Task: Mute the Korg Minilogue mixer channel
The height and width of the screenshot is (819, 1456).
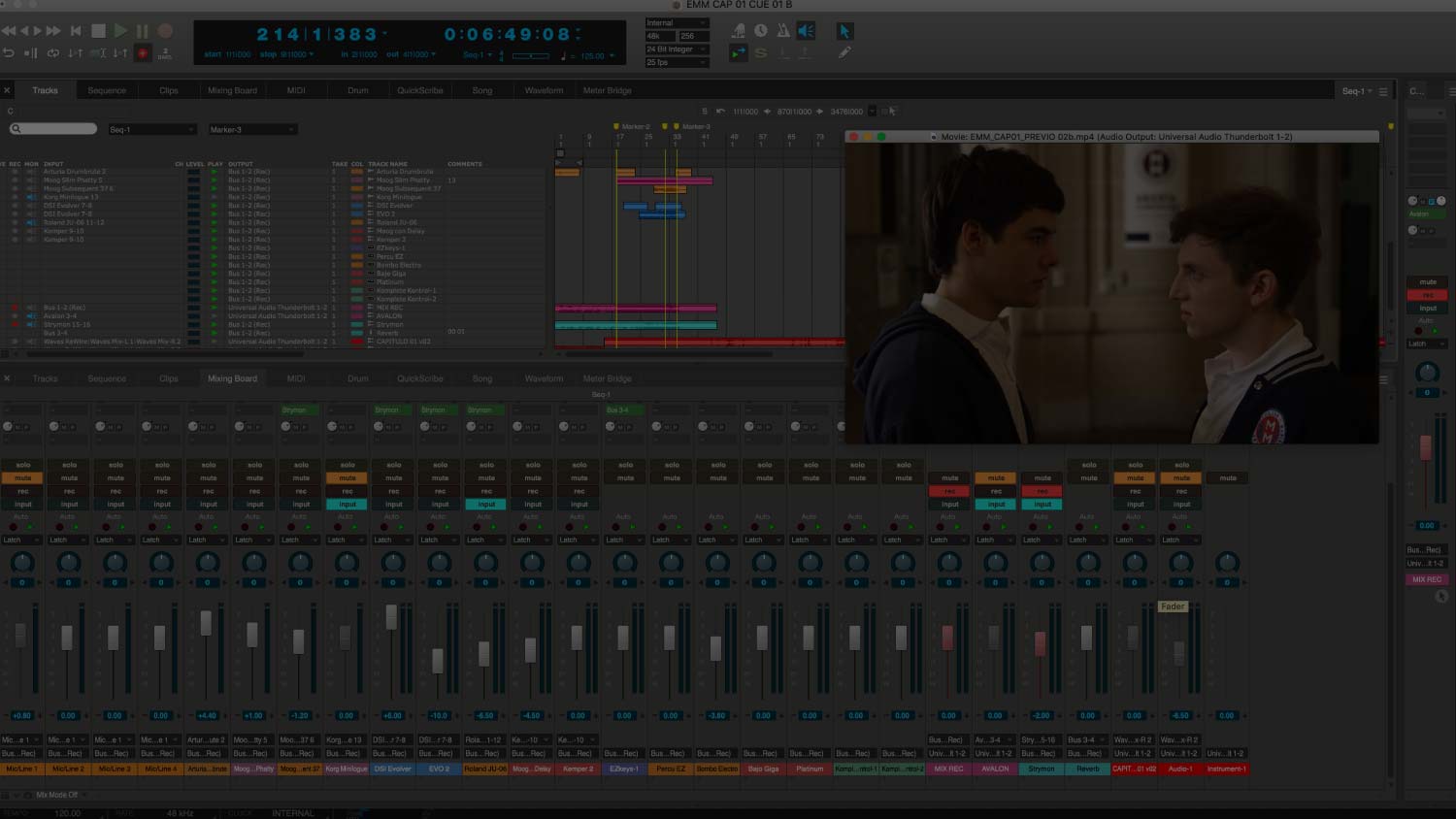Action: point(347,477)
